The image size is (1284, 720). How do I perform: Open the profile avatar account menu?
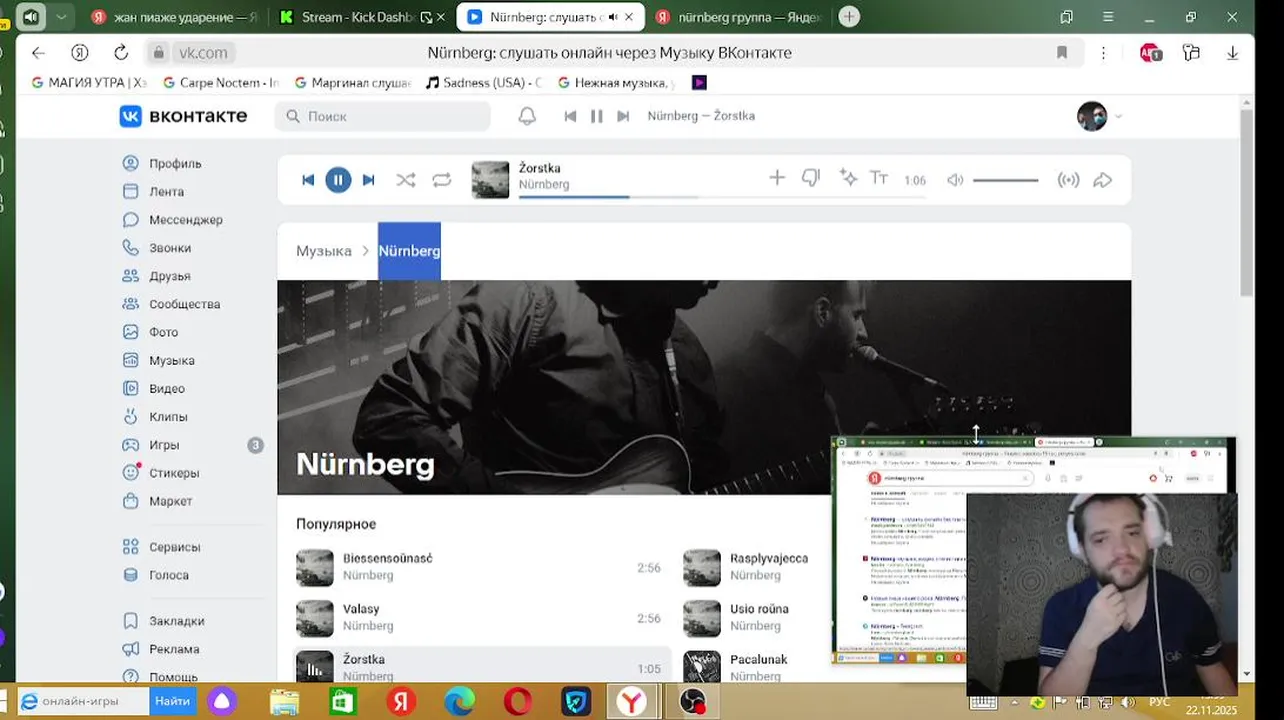click(1099, 116)
